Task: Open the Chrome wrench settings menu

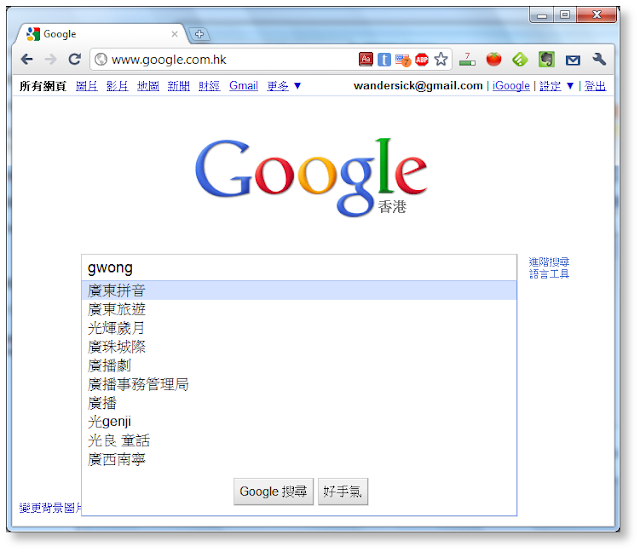Action: (x=599, y=60)
